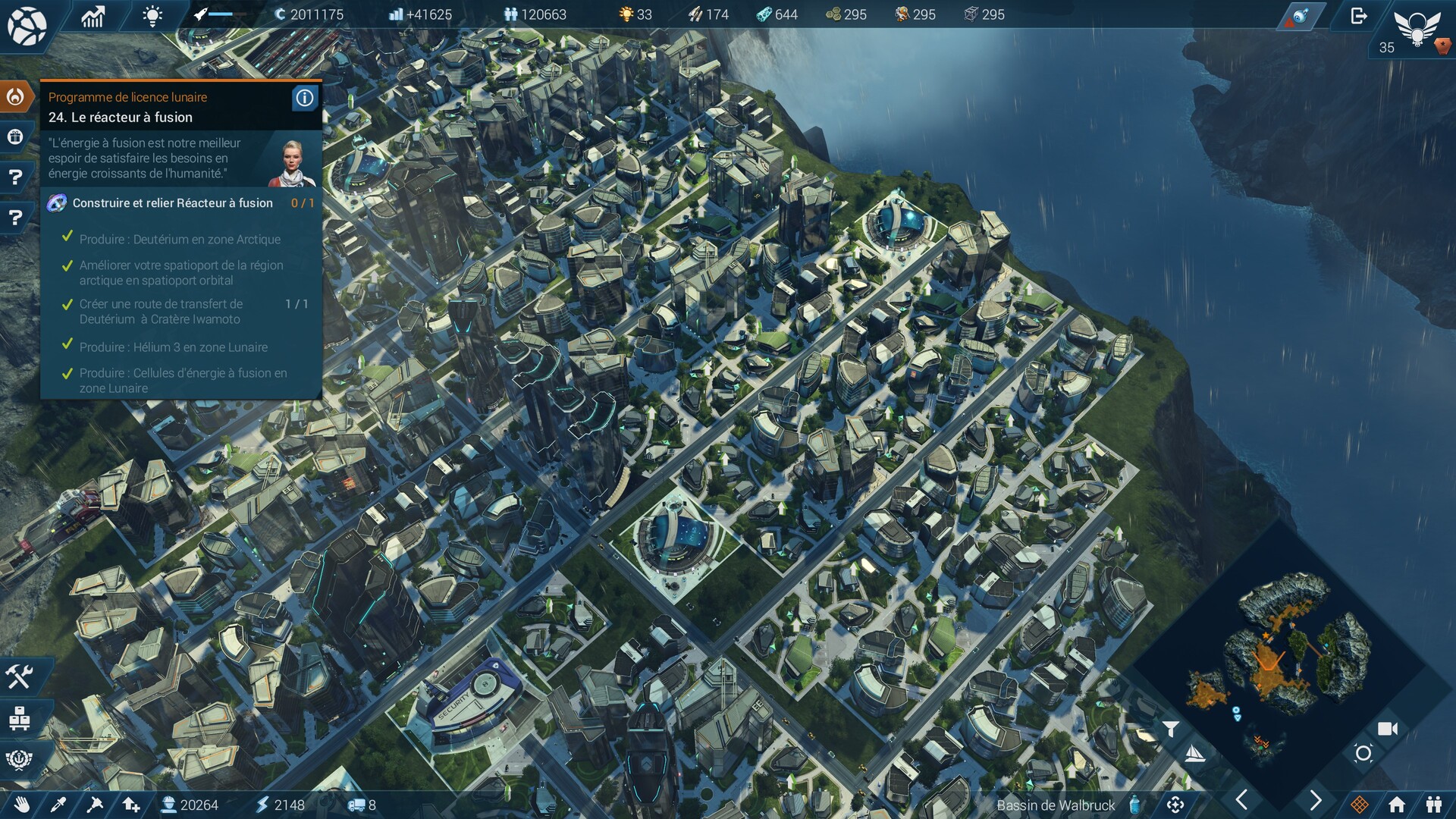Click the advisor portrait in quest panel
This screenshot has width=1456, height=819.
click(x=293, y=163)
